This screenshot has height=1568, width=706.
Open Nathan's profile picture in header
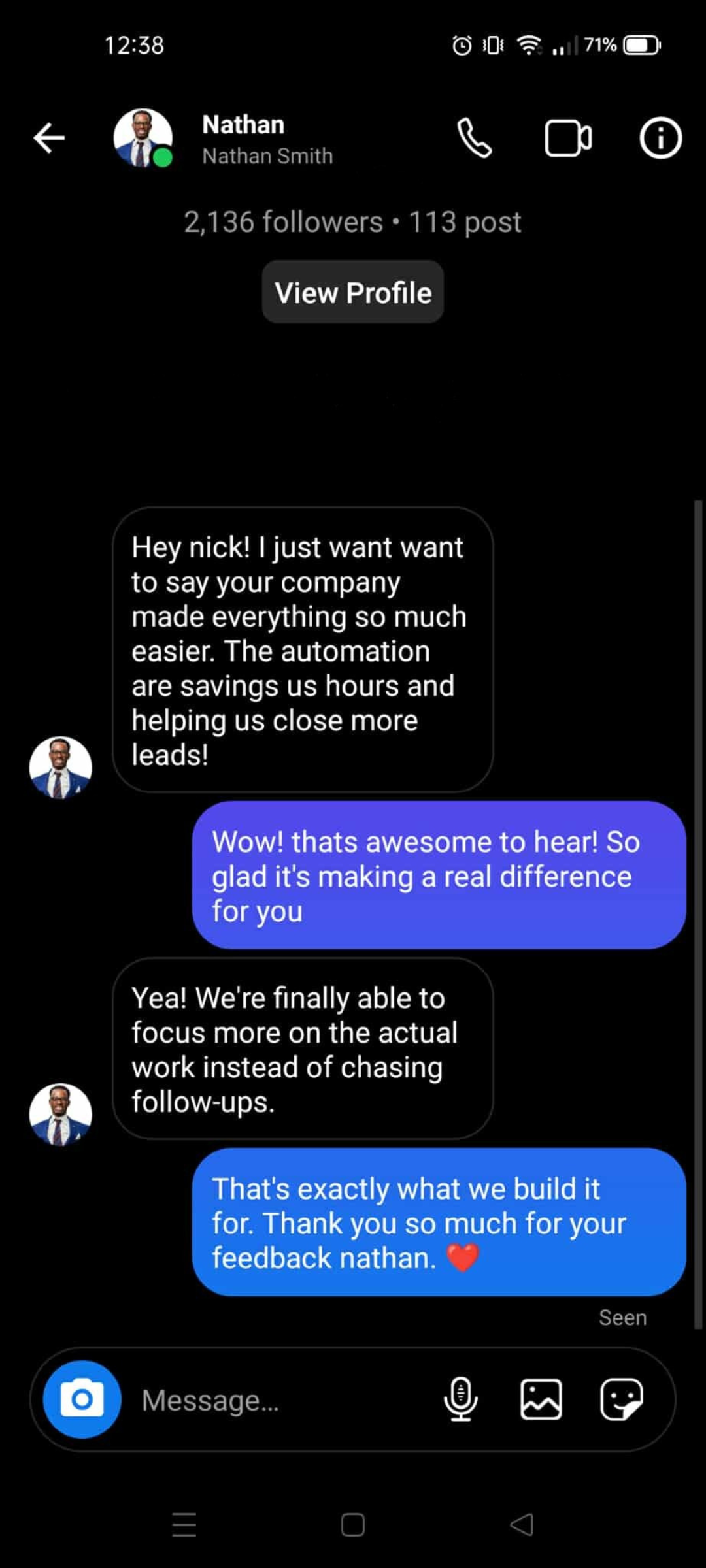(143, 138)
